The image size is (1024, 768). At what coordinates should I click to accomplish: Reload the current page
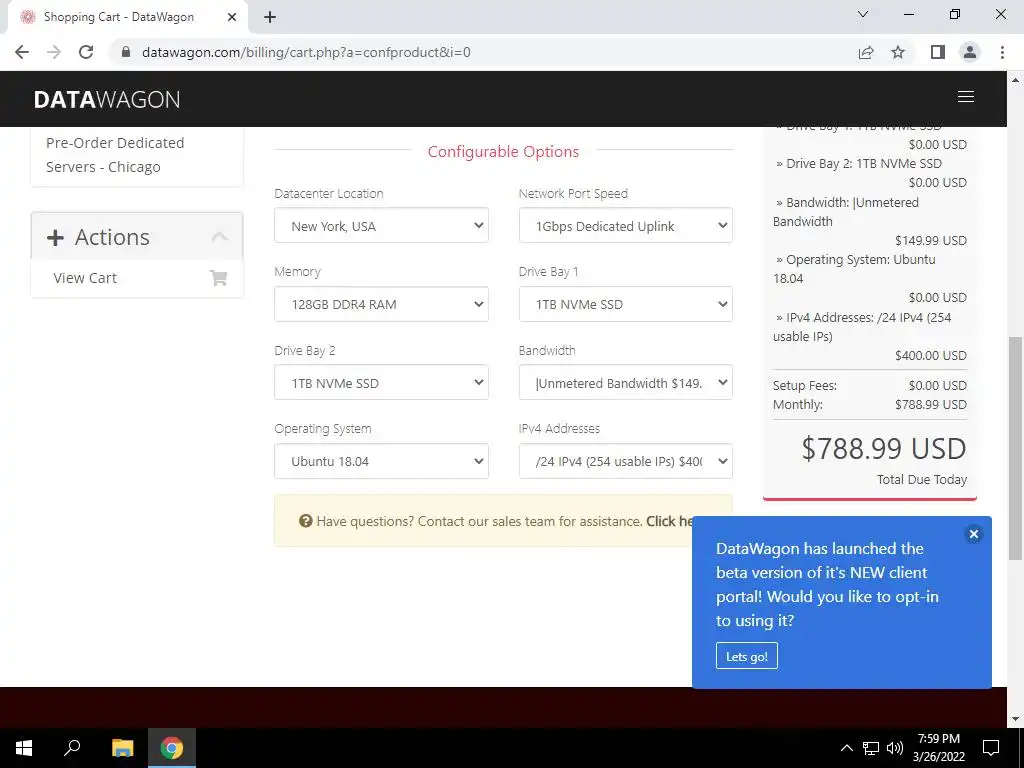(x=86, y=52)
